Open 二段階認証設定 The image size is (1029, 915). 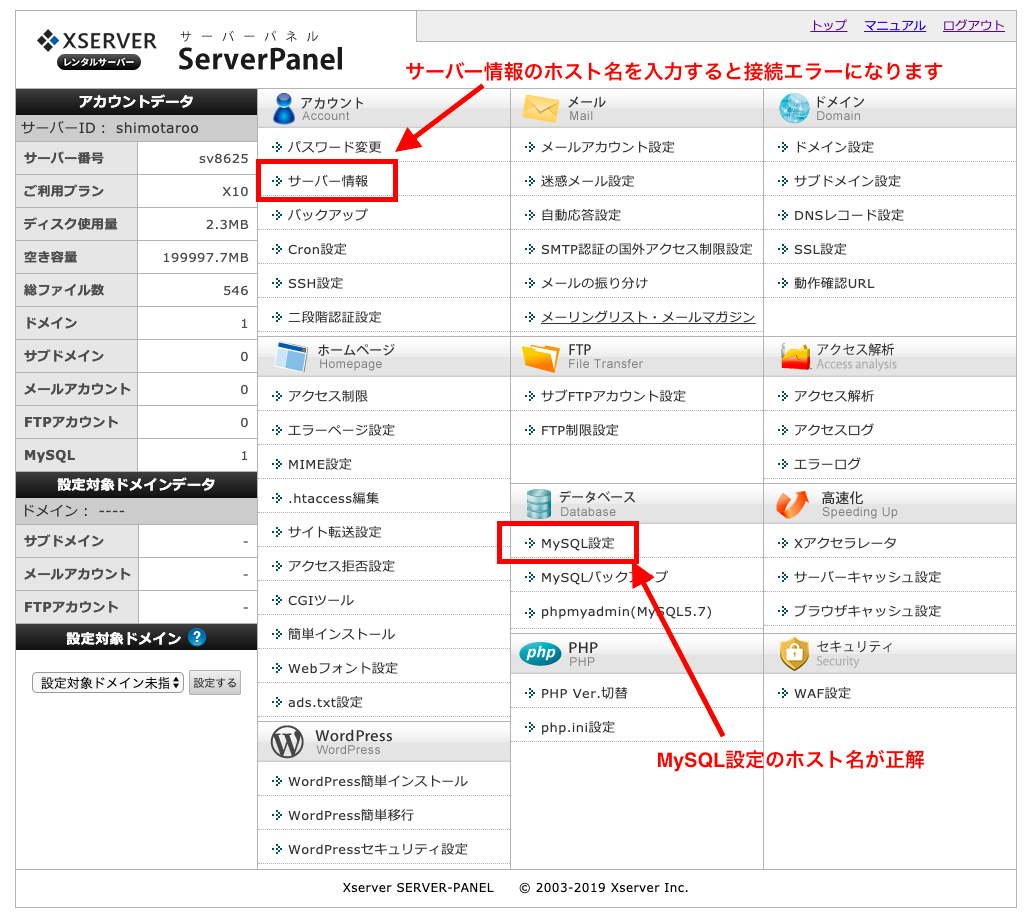coord(334,317)
